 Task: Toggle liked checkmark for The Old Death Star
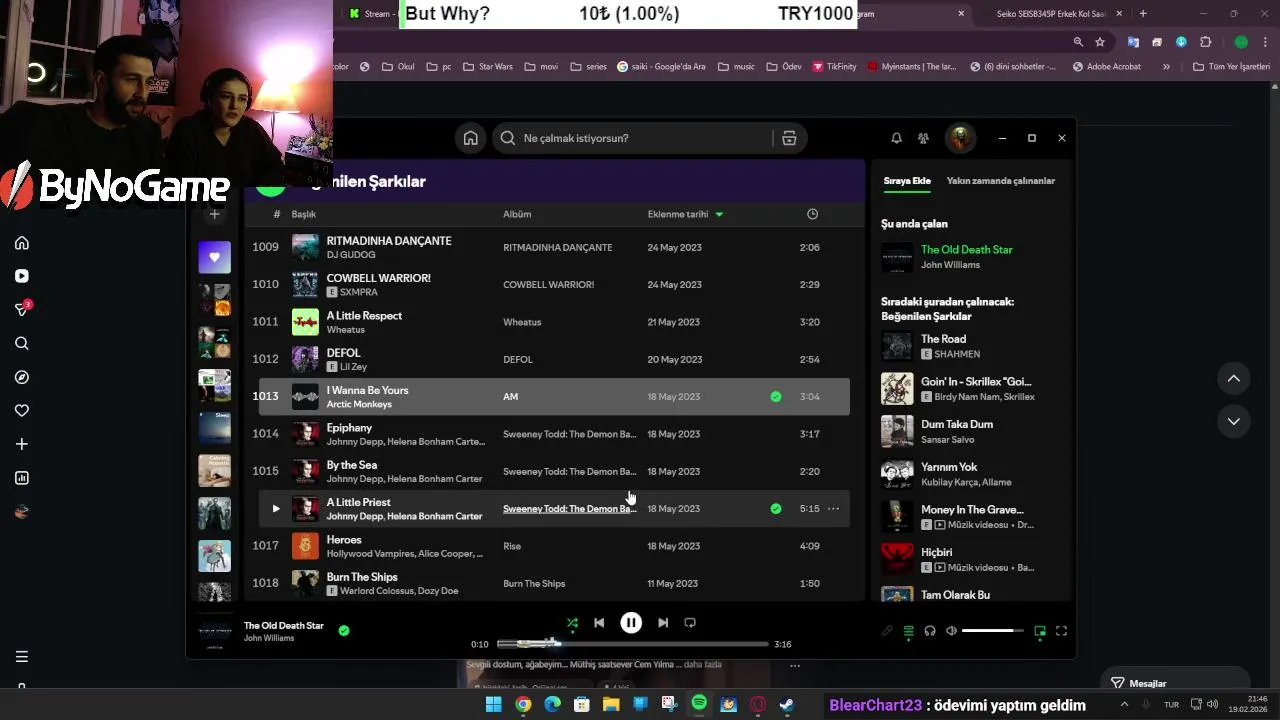(344, 631)
